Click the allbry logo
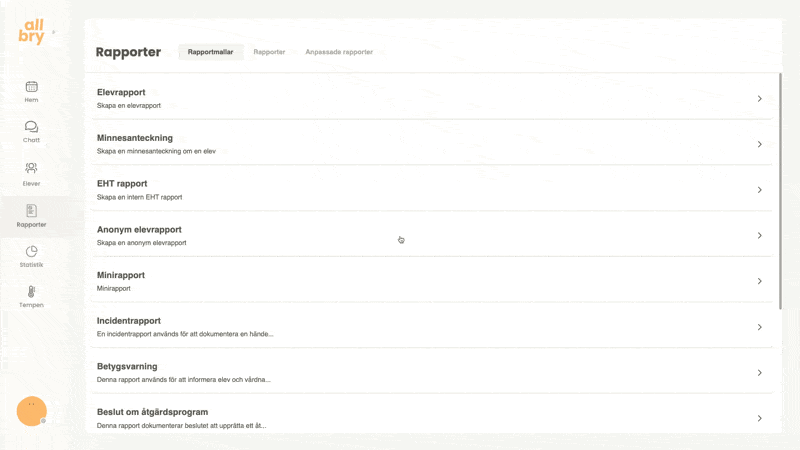 (x=32, y=32)
